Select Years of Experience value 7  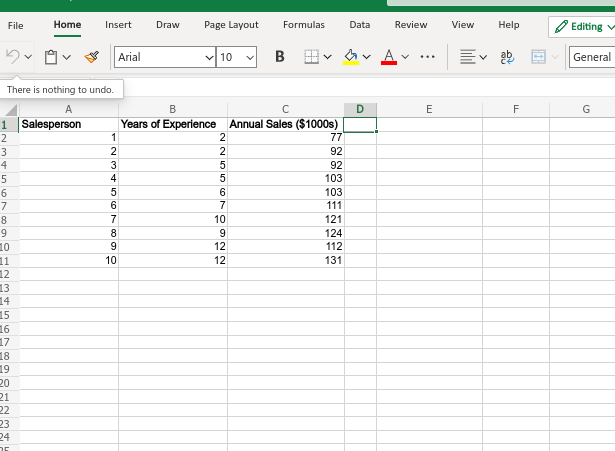(173, 206)
